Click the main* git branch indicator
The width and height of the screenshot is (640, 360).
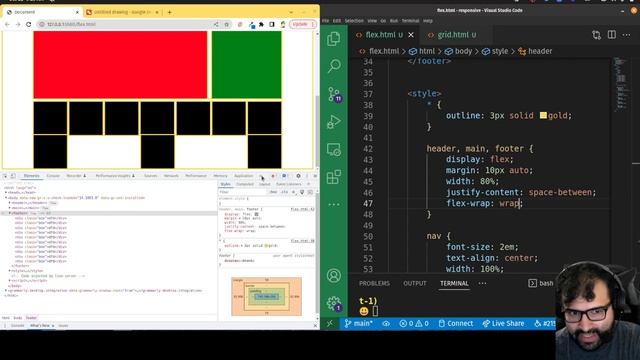tap(358, 324)
